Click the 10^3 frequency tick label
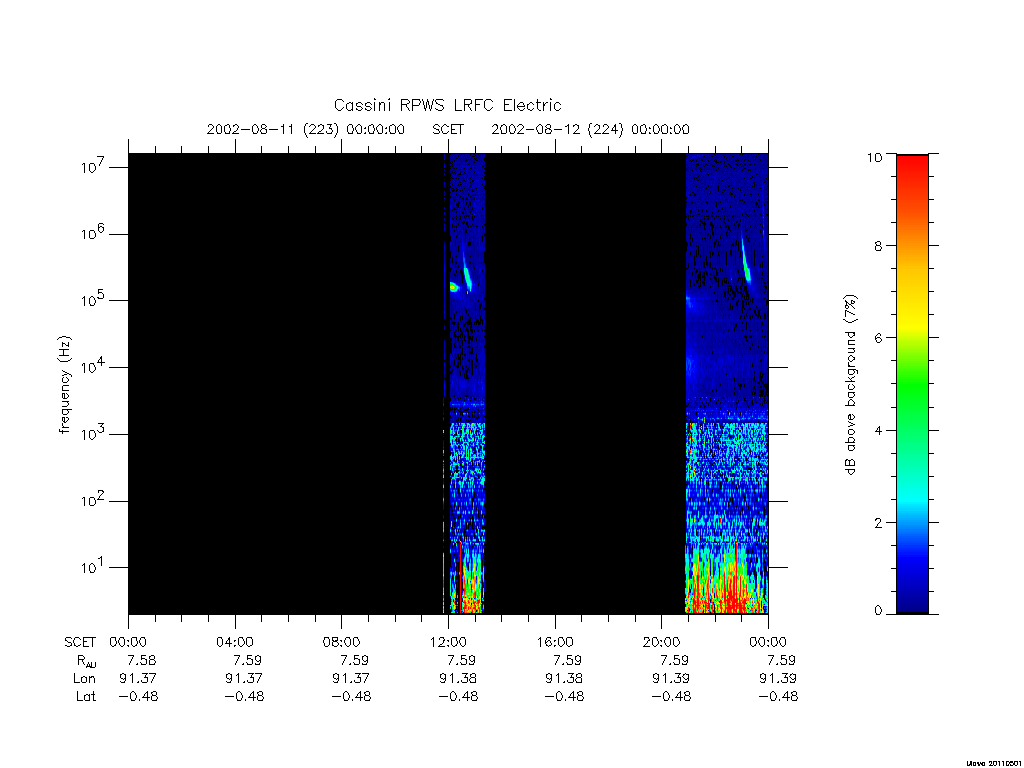Image resolution: width=1024 pixels, height=768 pixels. (94, 434)
